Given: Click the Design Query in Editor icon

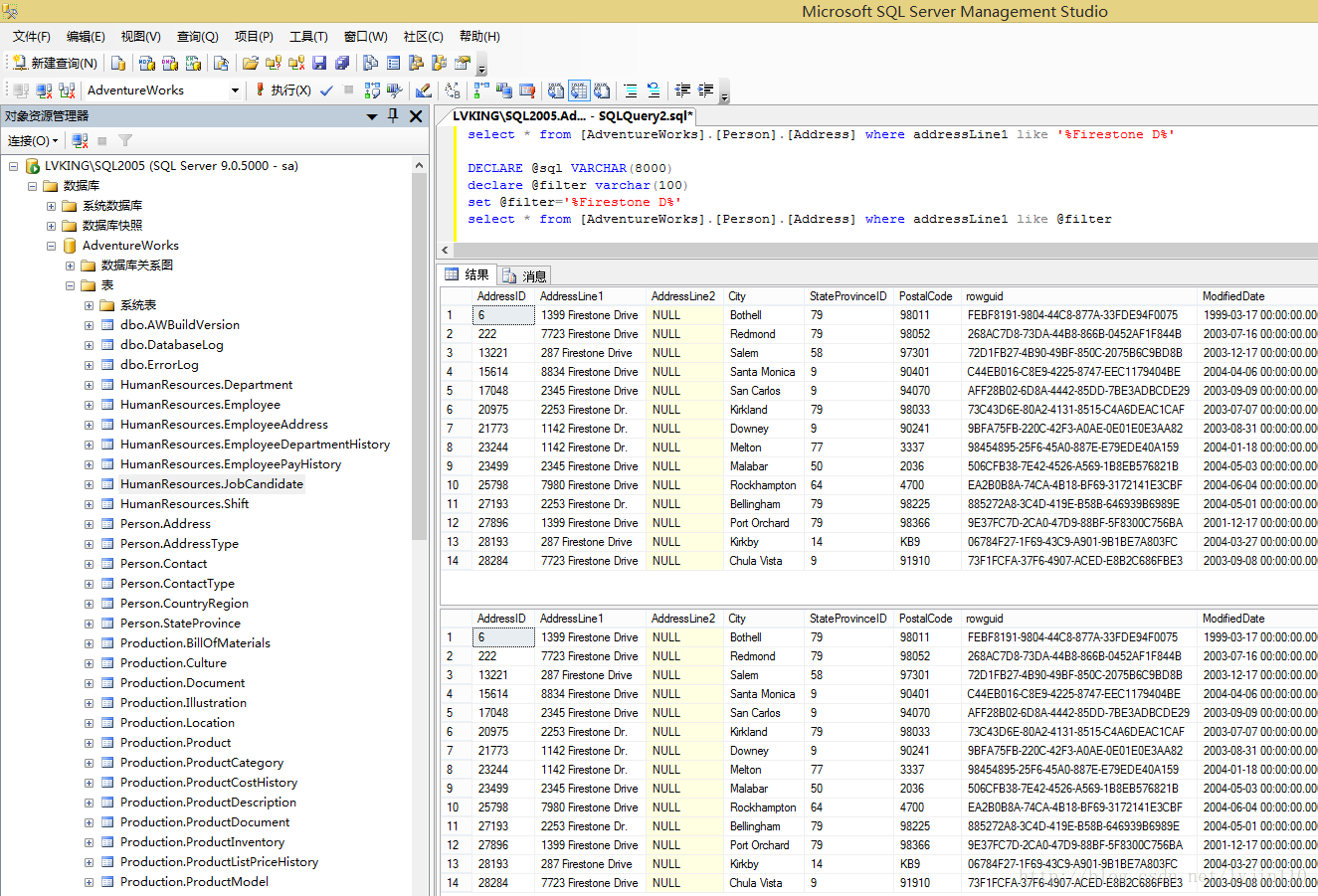Looking at the screenshot, I should [423, 90].
